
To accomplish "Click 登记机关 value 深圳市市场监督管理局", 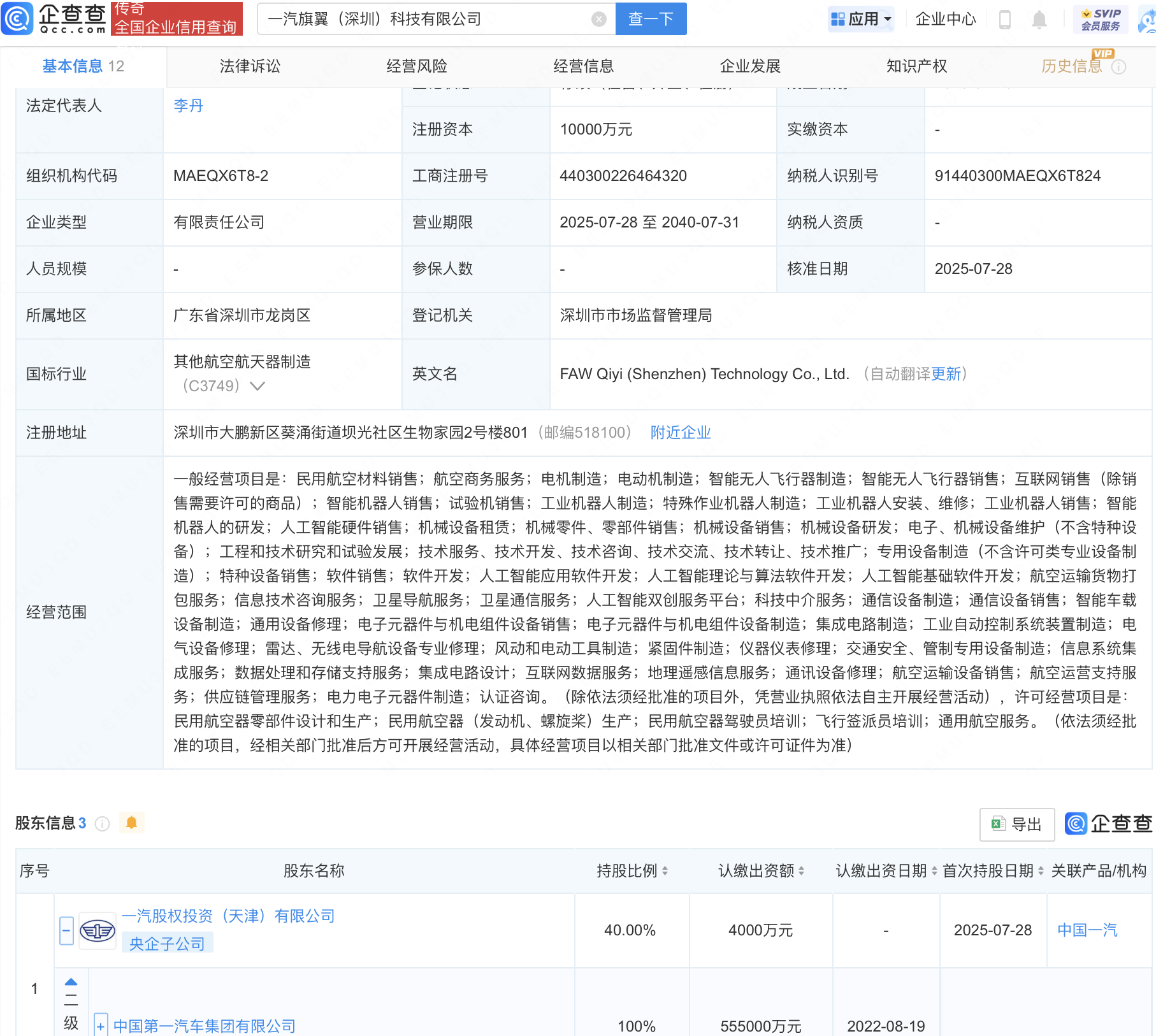I will click(636, 315).
